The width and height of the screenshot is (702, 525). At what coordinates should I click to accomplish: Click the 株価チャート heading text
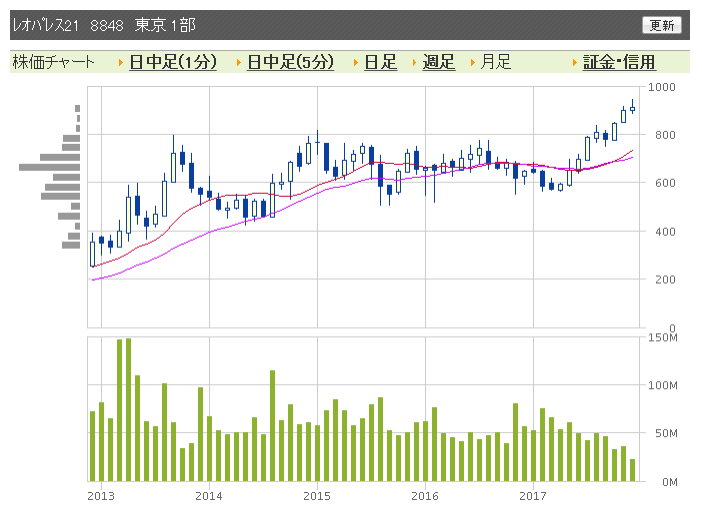pyautogui.click(x=54, y=62)
